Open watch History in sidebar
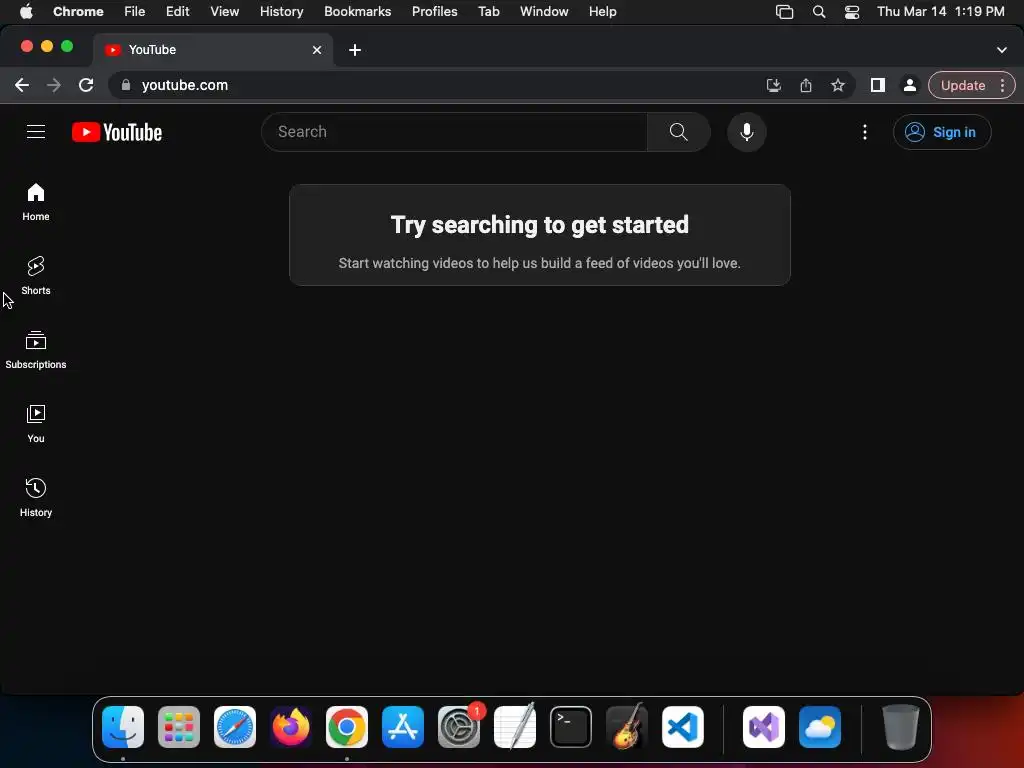1024x768 pixels. 36,498
